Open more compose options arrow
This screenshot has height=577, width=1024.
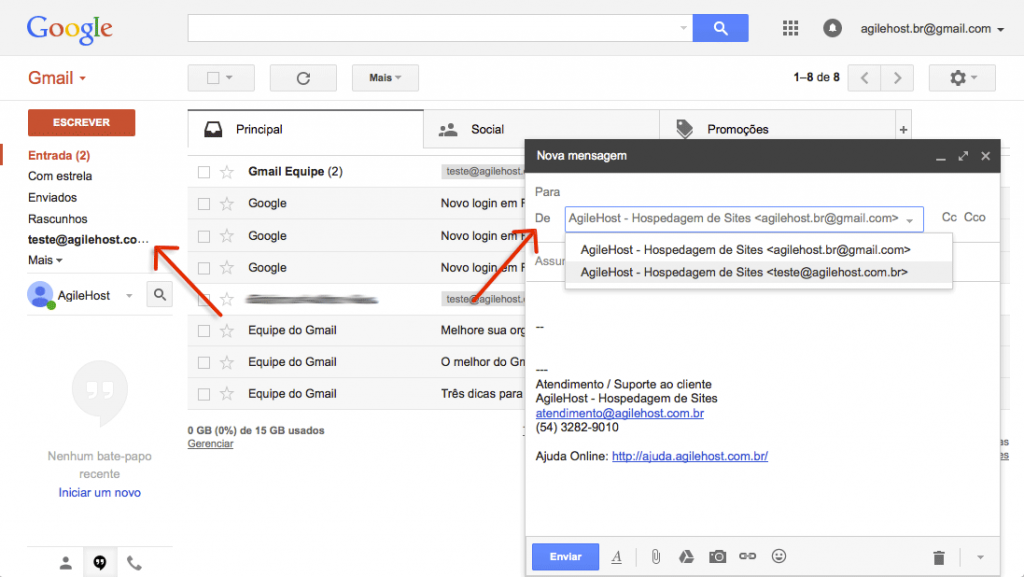tap(980, 557)
